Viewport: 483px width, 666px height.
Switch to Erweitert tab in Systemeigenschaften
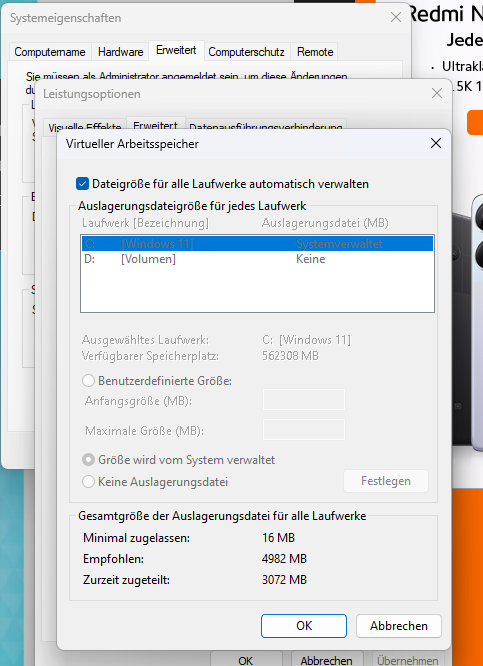[x=176, y=50]
